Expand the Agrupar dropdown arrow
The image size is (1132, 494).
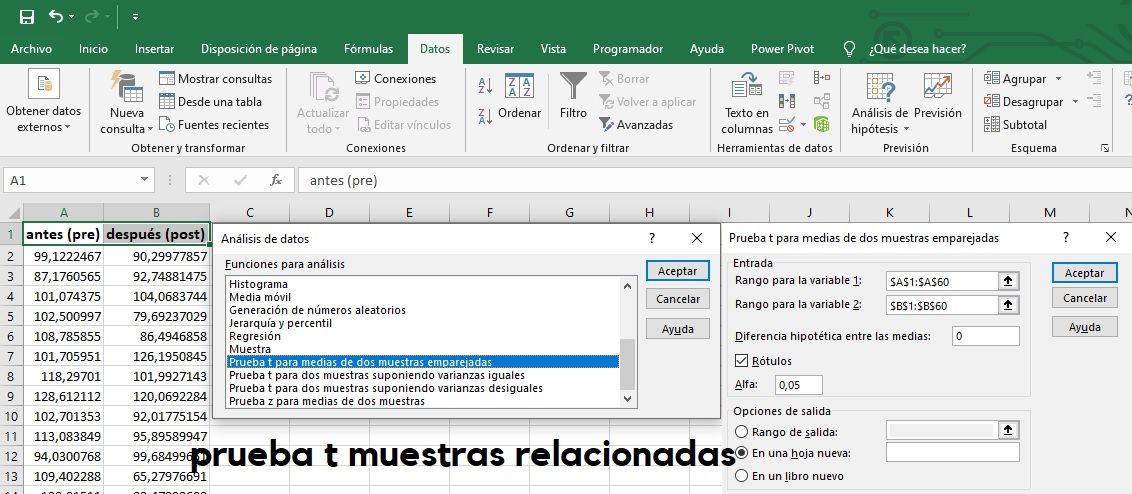pyautogui.click(x=1058, y=79)
